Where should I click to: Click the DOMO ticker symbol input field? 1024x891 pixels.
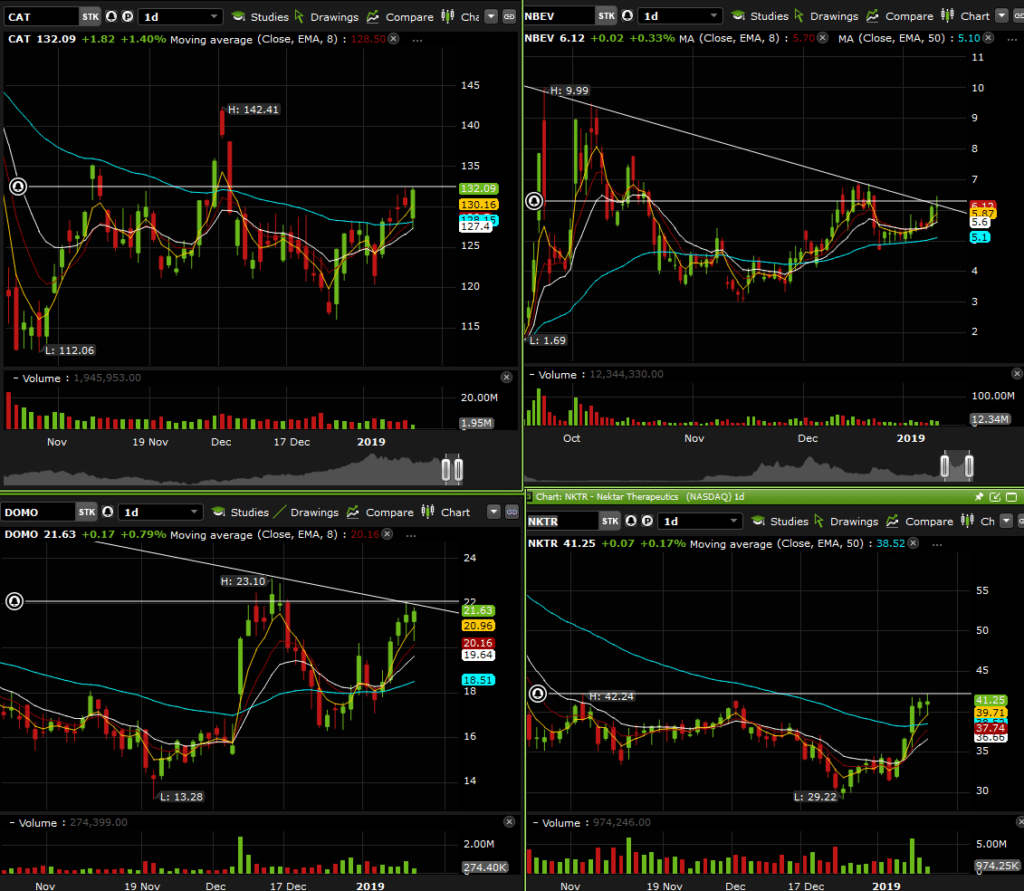tap(38, 511)
